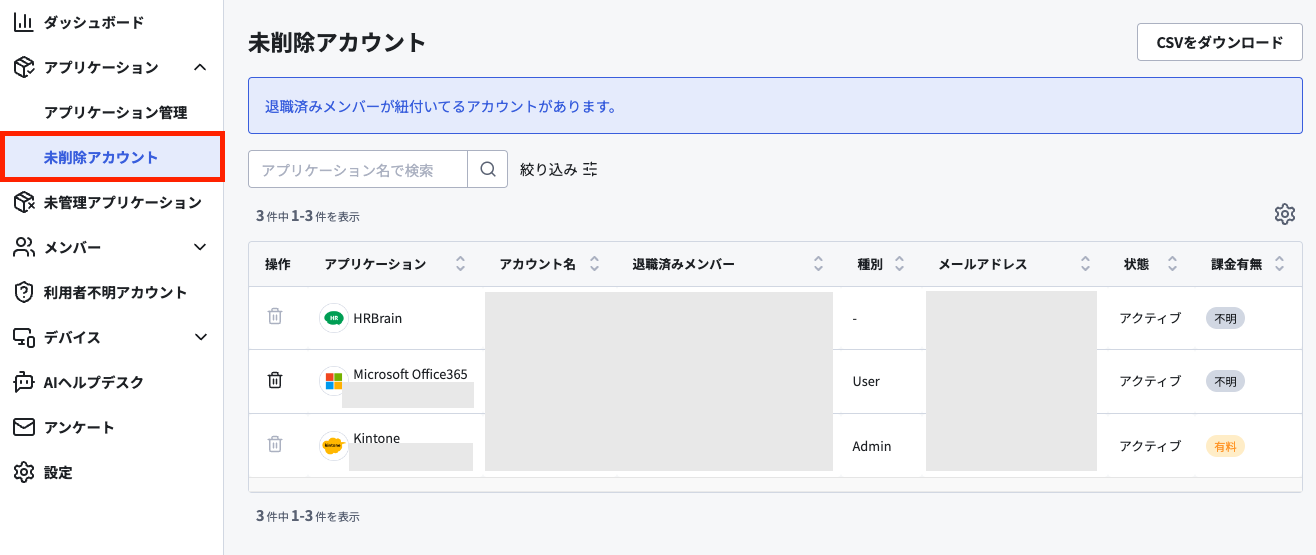Screen dimensions: 1316x555
Task: Click the 利用者不明アカウント shield icon
Action: click(24, 292)
